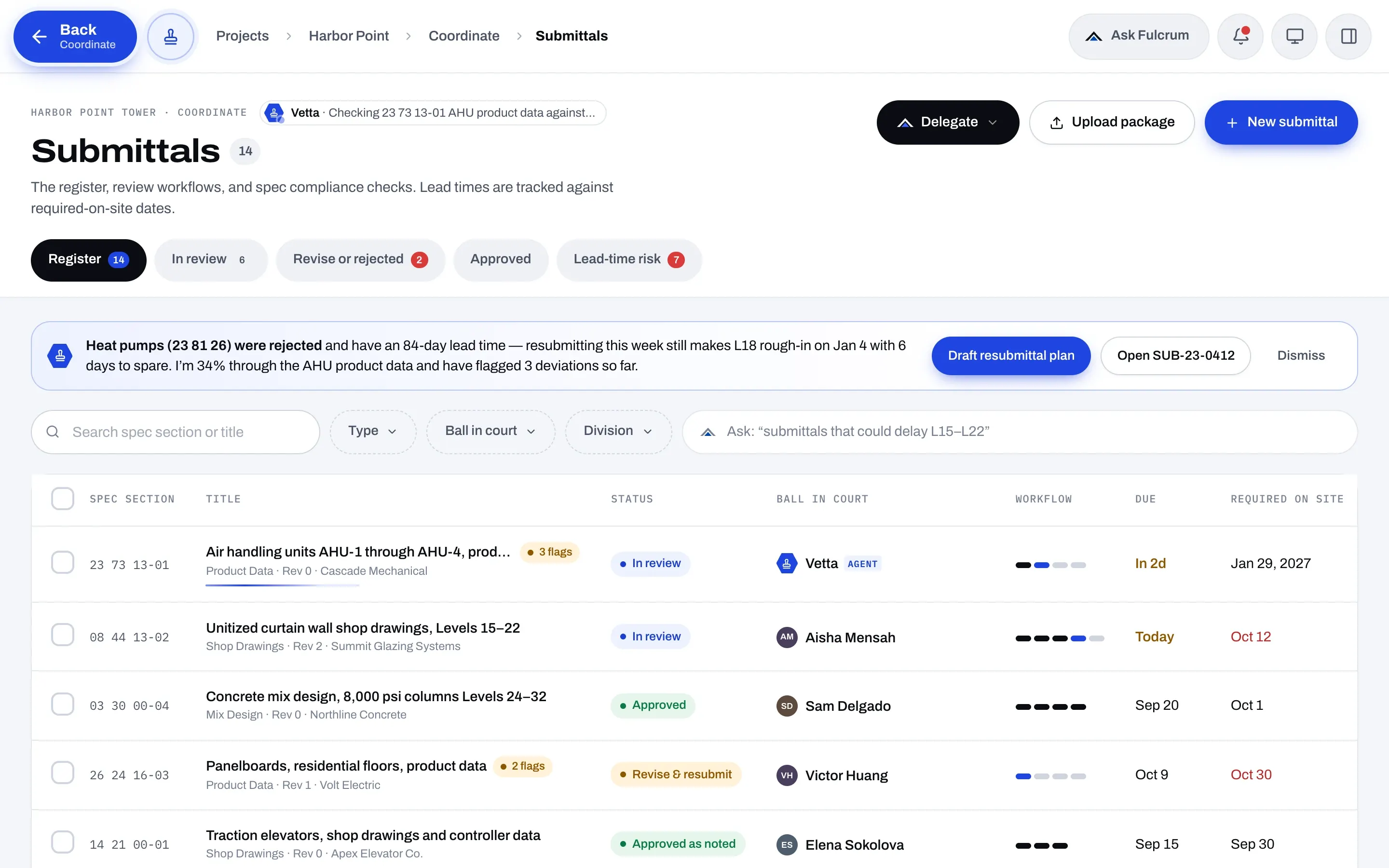Show the Lead-time risk tab
Viewport: 1389px width, 868px height.
pyautogui.click(x=629, y=260)
